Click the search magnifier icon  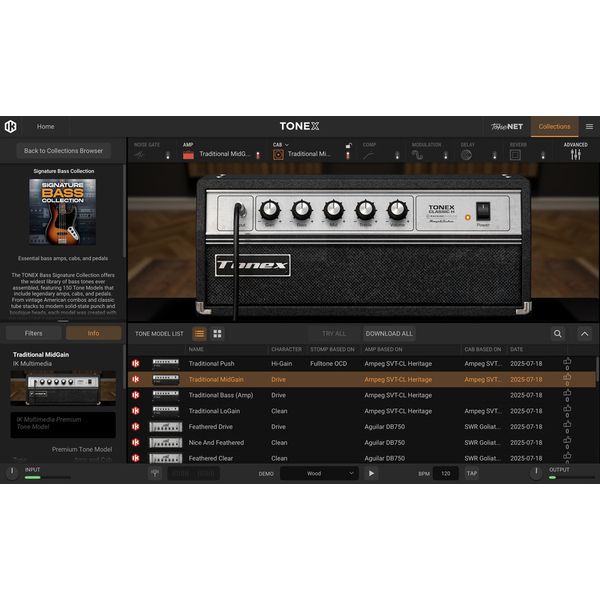pyautogui.click(x=558, y=333)
